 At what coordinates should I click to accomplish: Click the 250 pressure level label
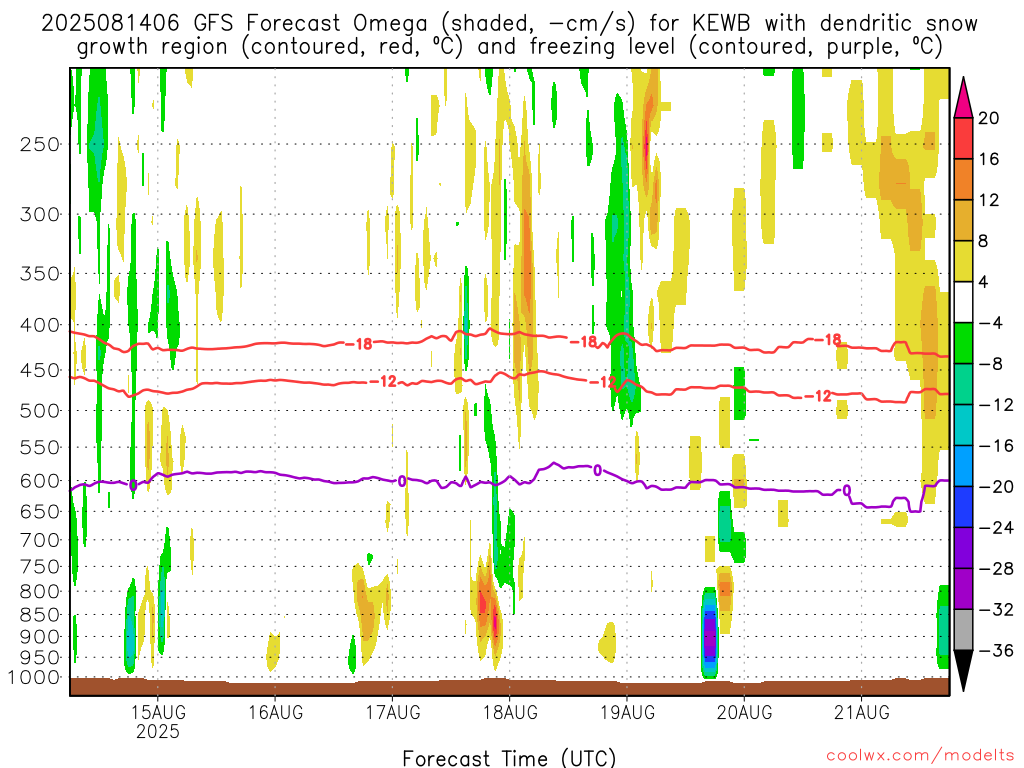pyautogui.click(x=40, y=144)
